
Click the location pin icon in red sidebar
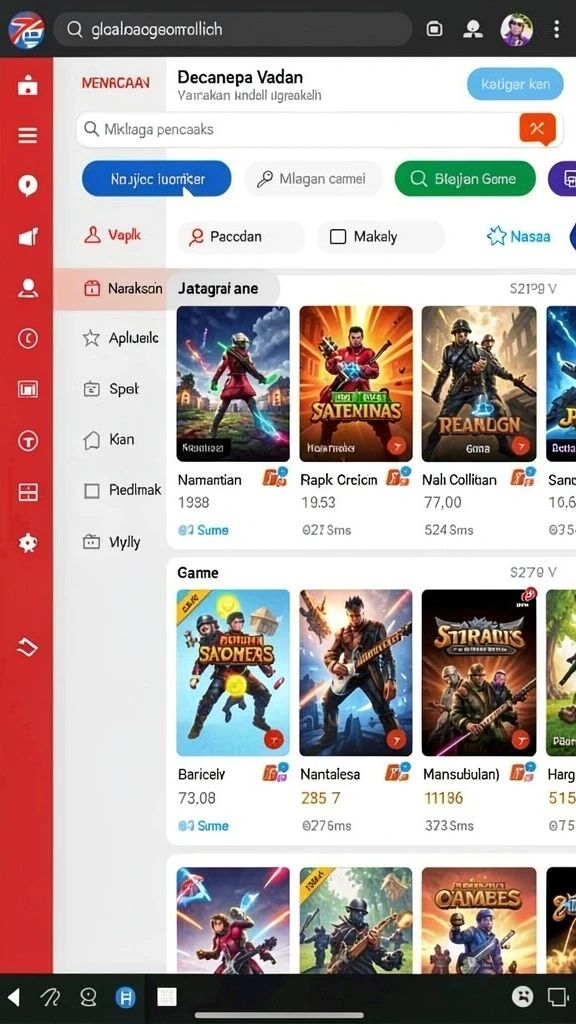(27, 186)
